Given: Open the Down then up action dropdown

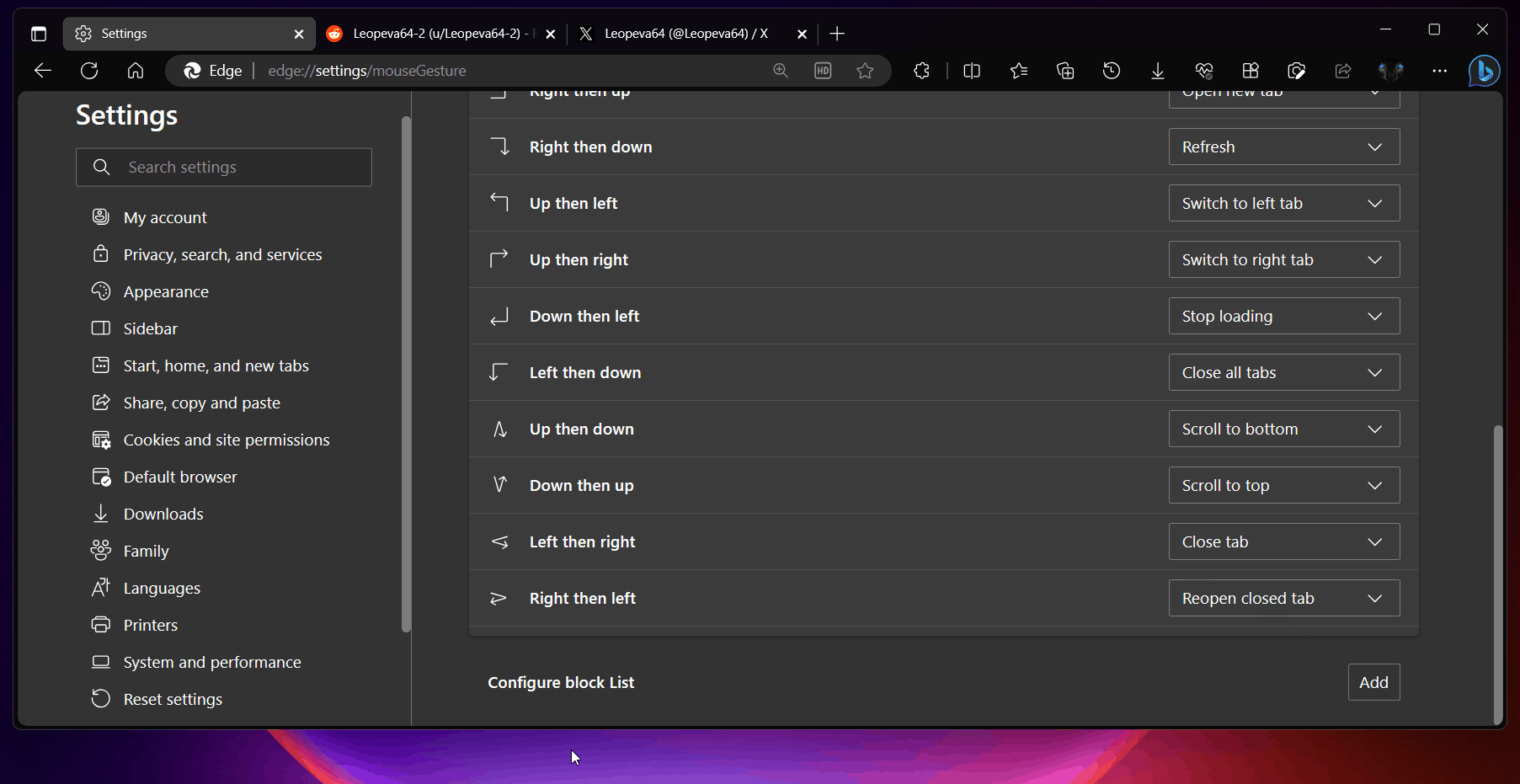Looking at the screenshot, I should point(1284,485).
